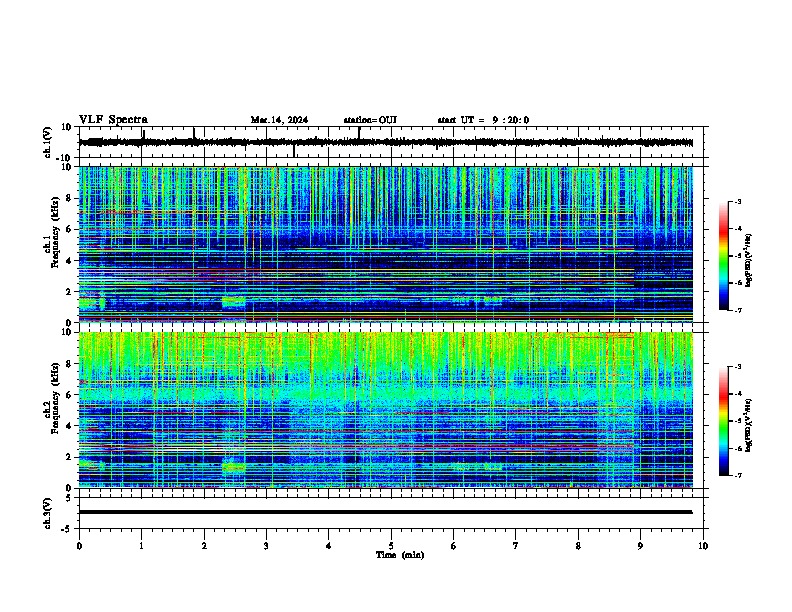Click the "ch.3(V)" axis label
Image resolution: width=792 pixels, height=612 pixels.
pos(48,513)
